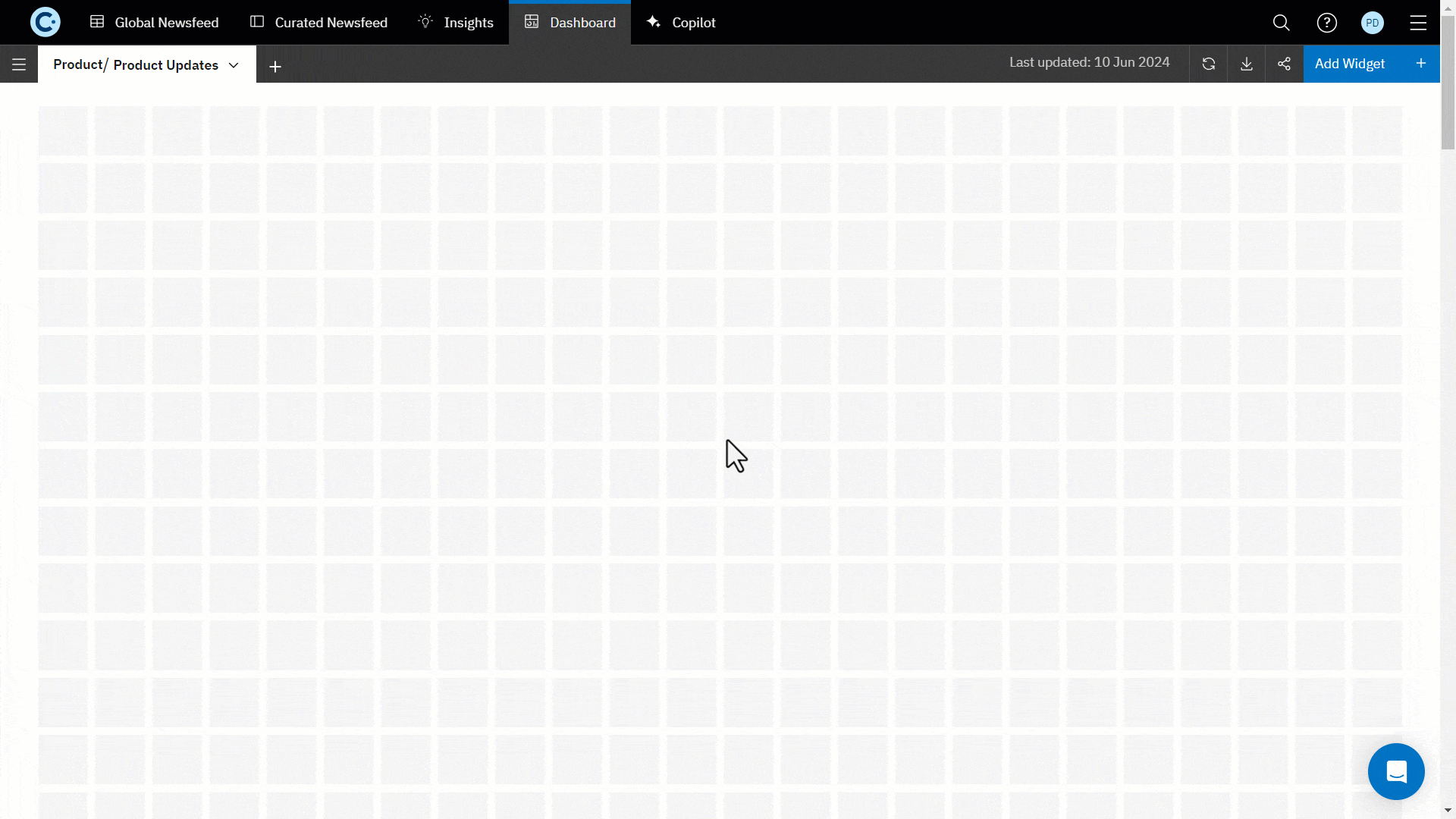Expand the Product Updates dropdown chevron
The height and width of the screenshot is (819, 1456).
click(234, 65)
